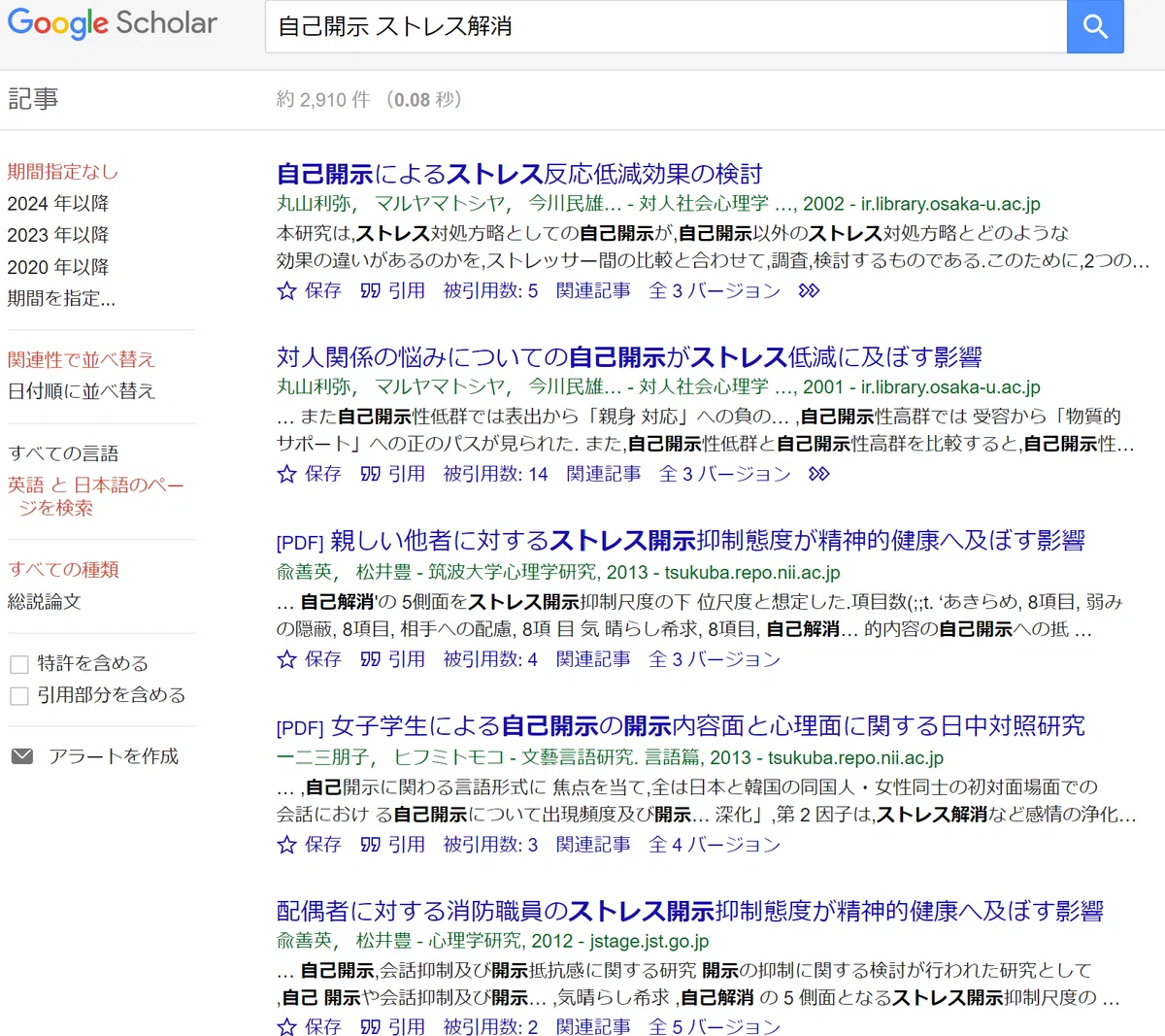Click the cite quote icon under 親しい他者に対するストレス開示 result
The width and height of the screenshot is (1165, 1036).
click(370, 659)
